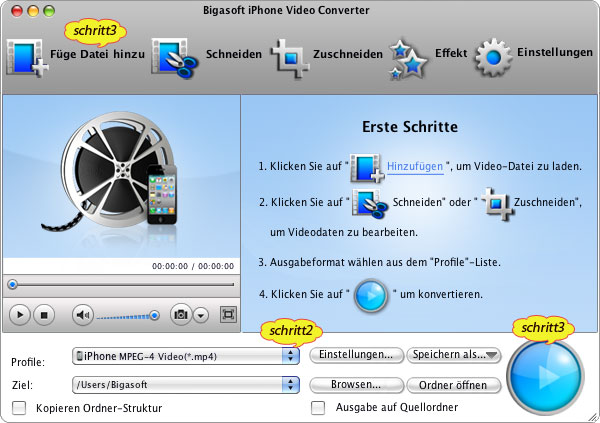The width and height of the screenshot is (600, 423).
Task: Click the small convert icon in step 4
Action: (371, 296)
